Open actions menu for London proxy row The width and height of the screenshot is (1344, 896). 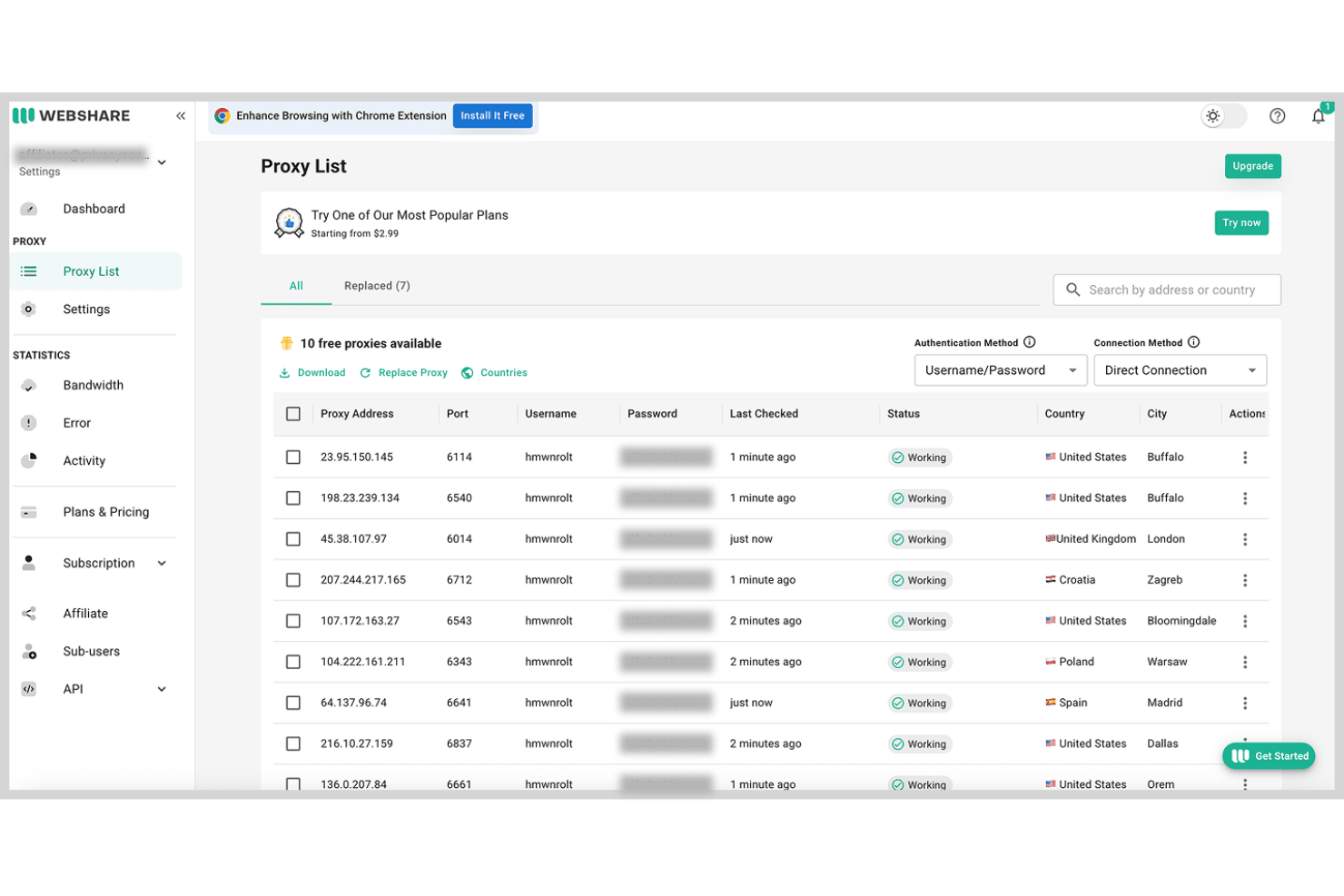[1245, 539]
